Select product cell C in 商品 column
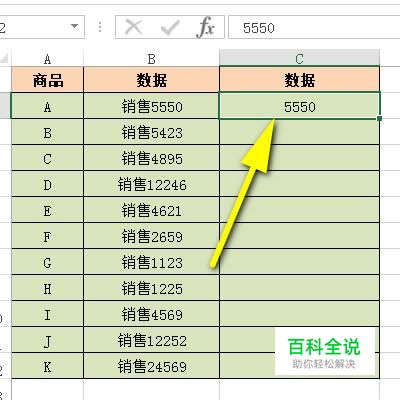Screen dimensions: 400x400 (47, 158)
